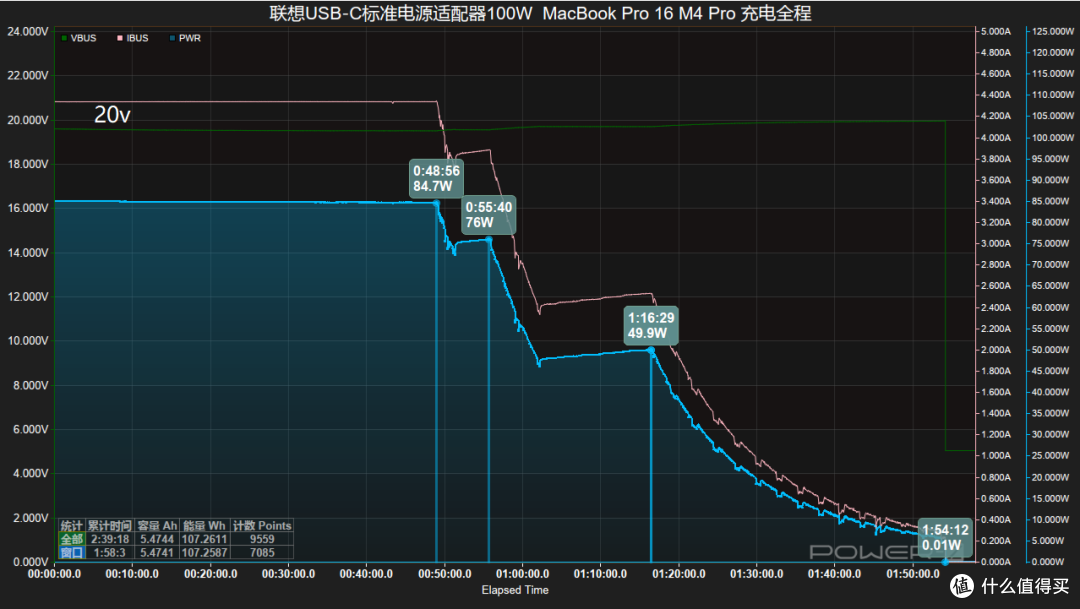This screenshot has width=1080, height=609.
Task: Click the window time value 1:58:3
Action: pyautogui.click(x=110, y=553)
